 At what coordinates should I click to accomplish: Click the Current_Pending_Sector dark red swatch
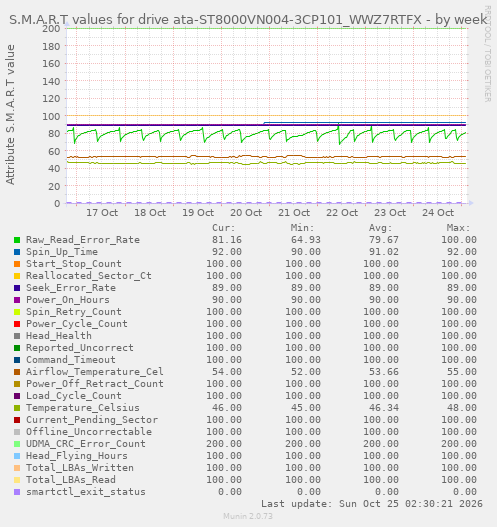click(17, 420)
